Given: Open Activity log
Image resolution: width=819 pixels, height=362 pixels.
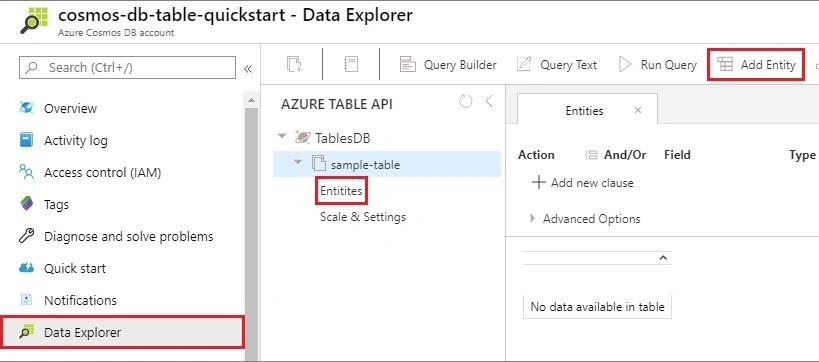Looking at the screenshot, I should (x=76, y=141).
